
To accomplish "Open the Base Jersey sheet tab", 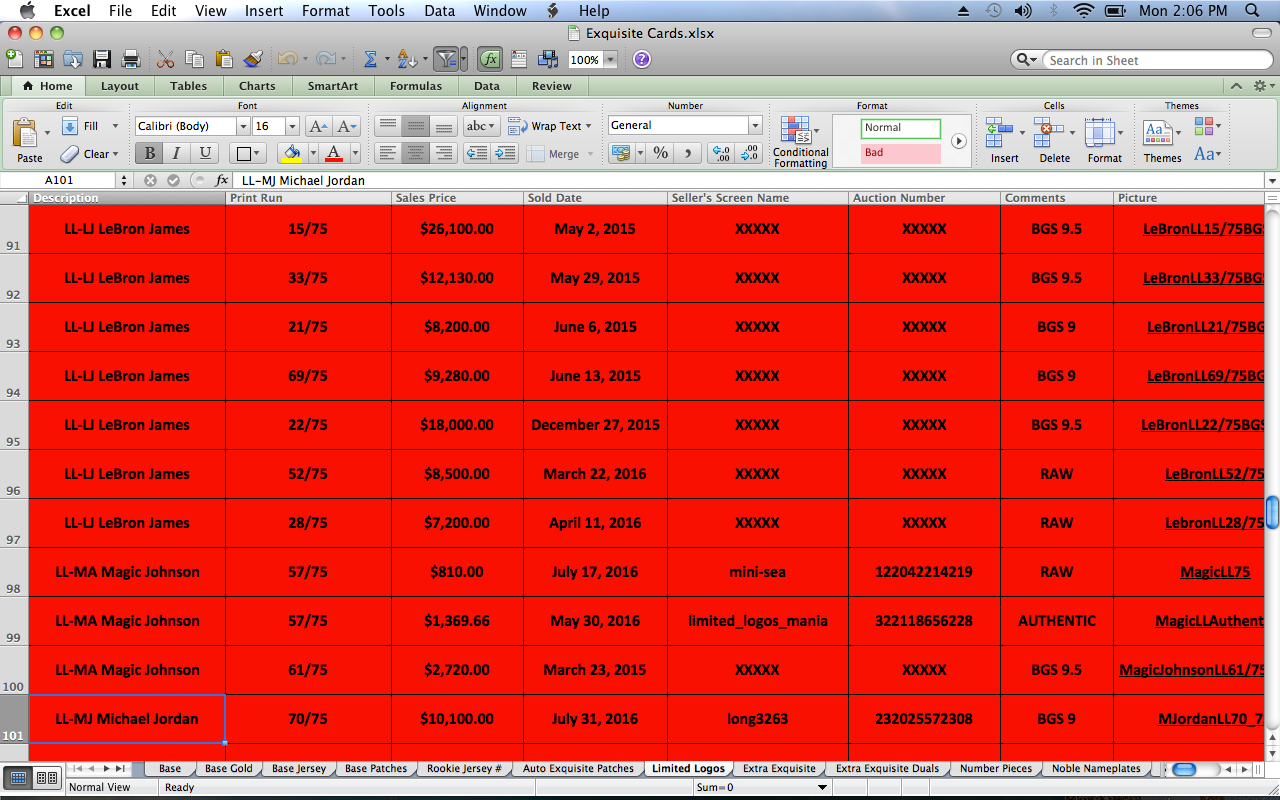I will coord(299,769).
